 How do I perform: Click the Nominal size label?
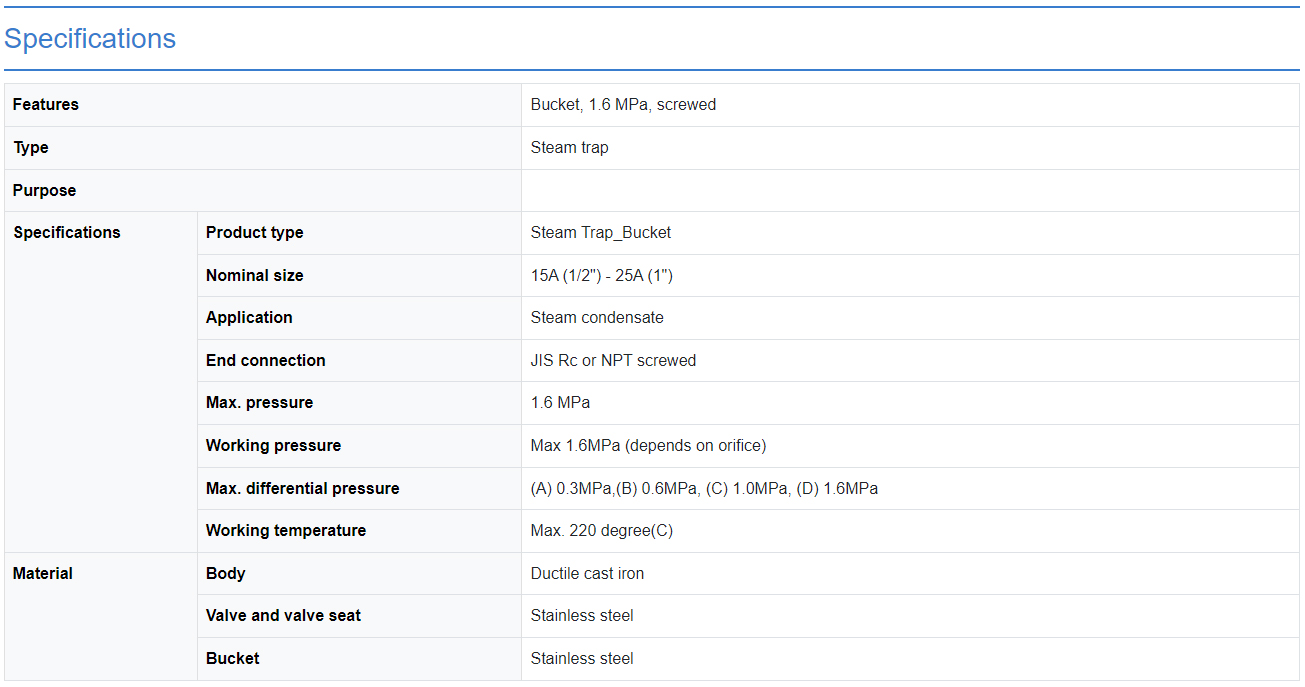(x=254, y=276)
